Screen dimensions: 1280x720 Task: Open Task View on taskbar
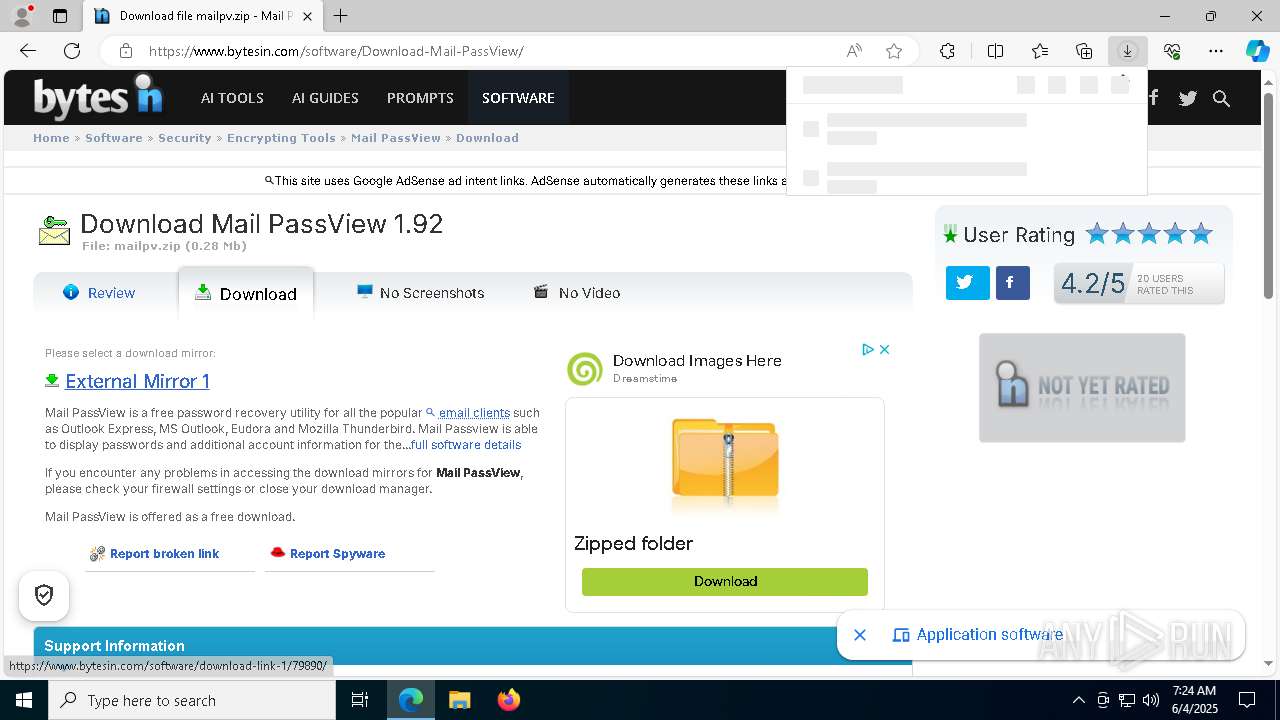[x=360, y=700]
